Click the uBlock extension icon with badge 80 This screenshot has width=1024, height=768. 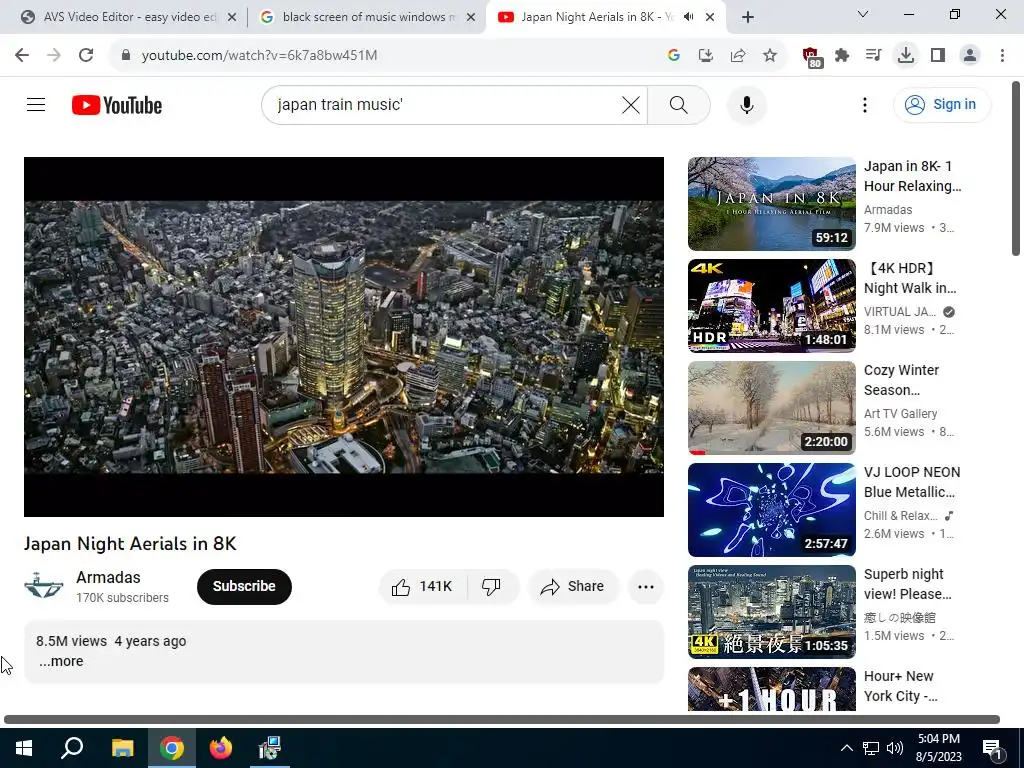(x=811, y=56)
